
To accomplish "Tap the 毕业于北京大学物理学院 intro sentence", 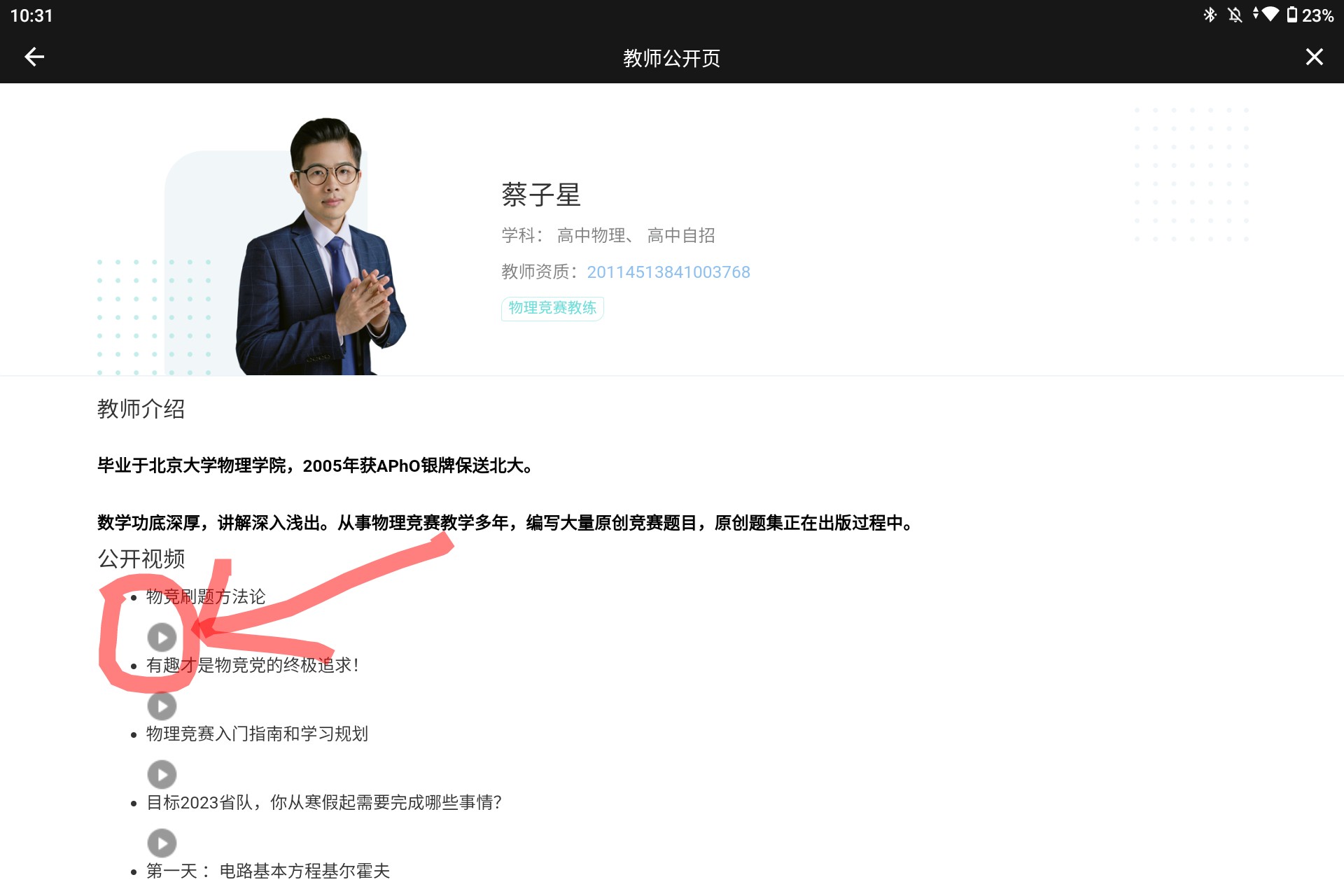I will (316, 465).
